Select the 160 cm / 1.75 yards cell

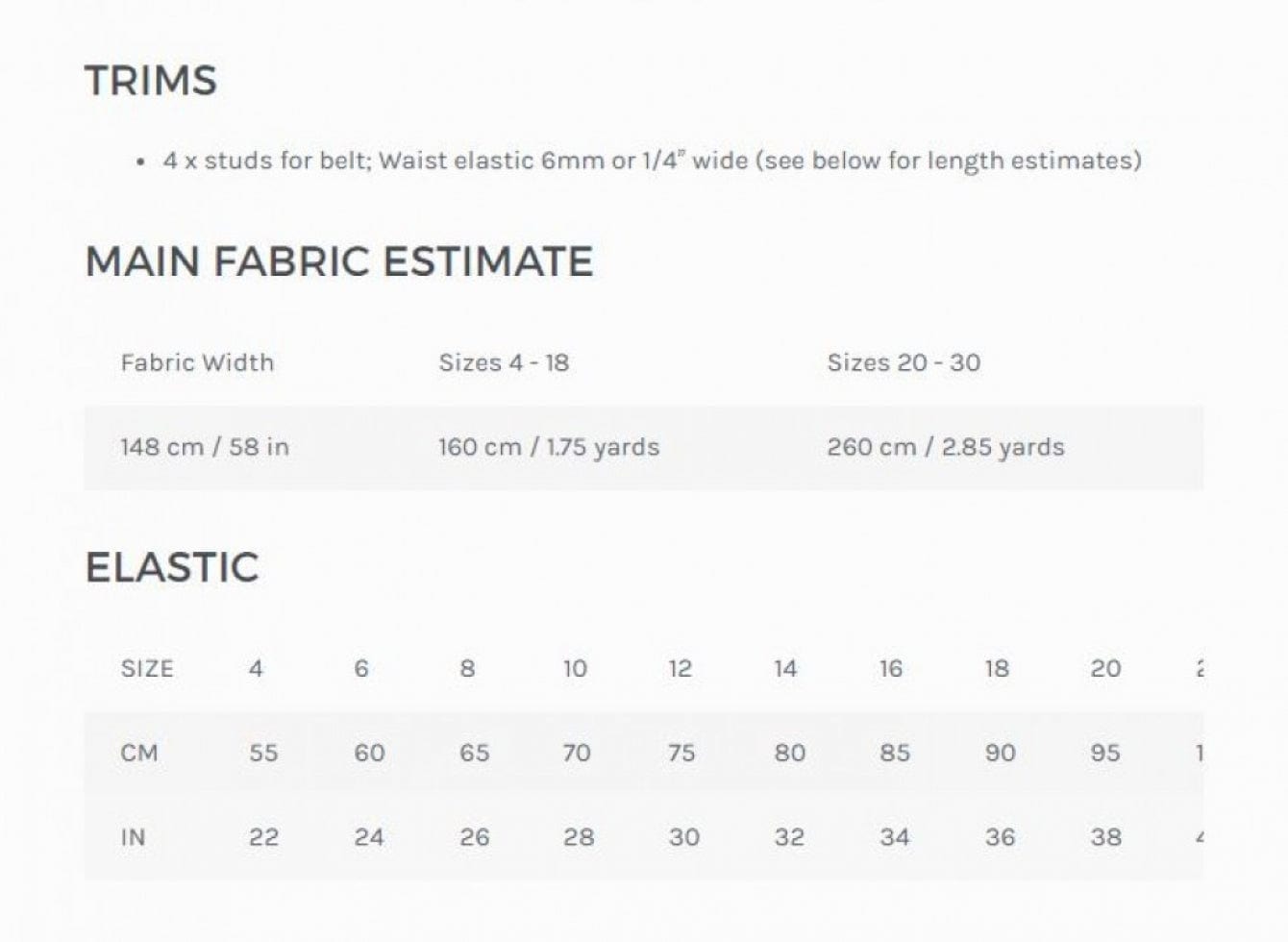click(549, 447)
